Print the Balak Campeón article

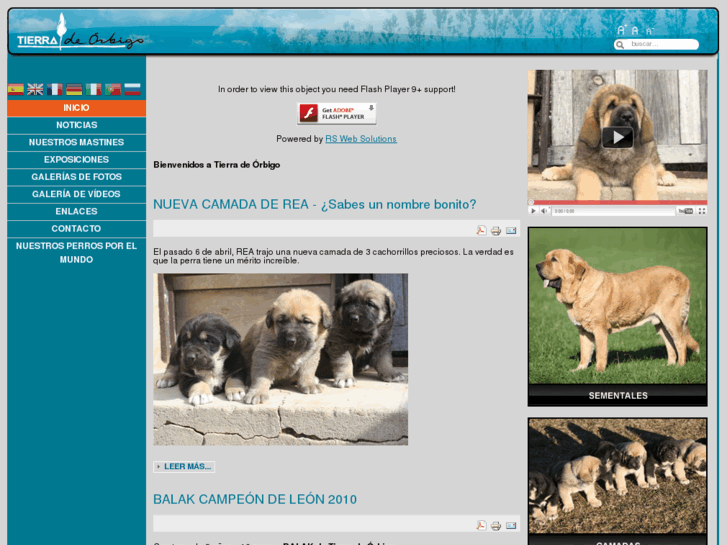click(x=496, y=526)
